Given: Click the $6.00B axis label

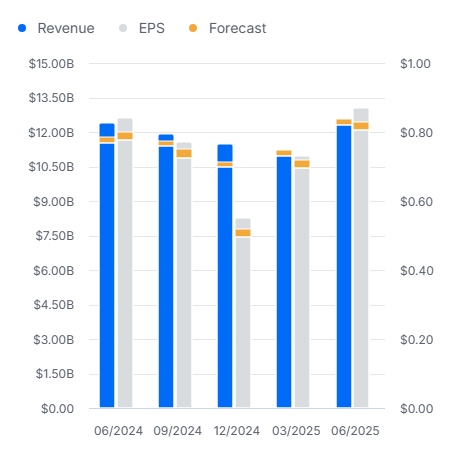Looking at the screenshot, I should [54, 271].
